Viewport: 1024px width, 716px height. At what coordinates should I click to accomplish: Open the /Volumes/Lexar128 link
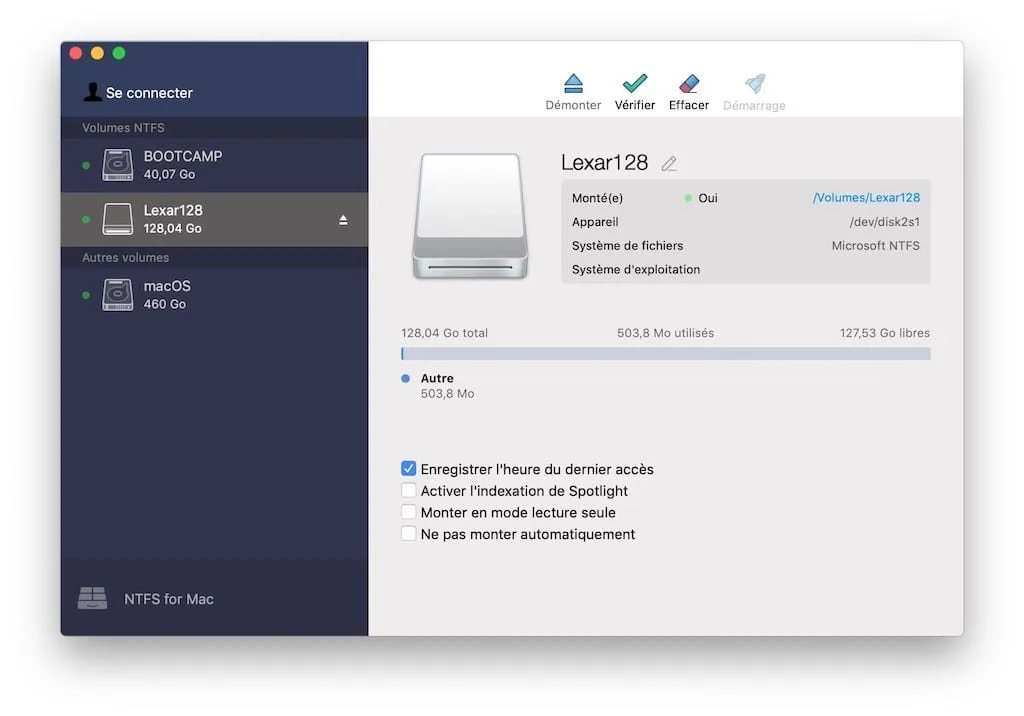point(868,197)
